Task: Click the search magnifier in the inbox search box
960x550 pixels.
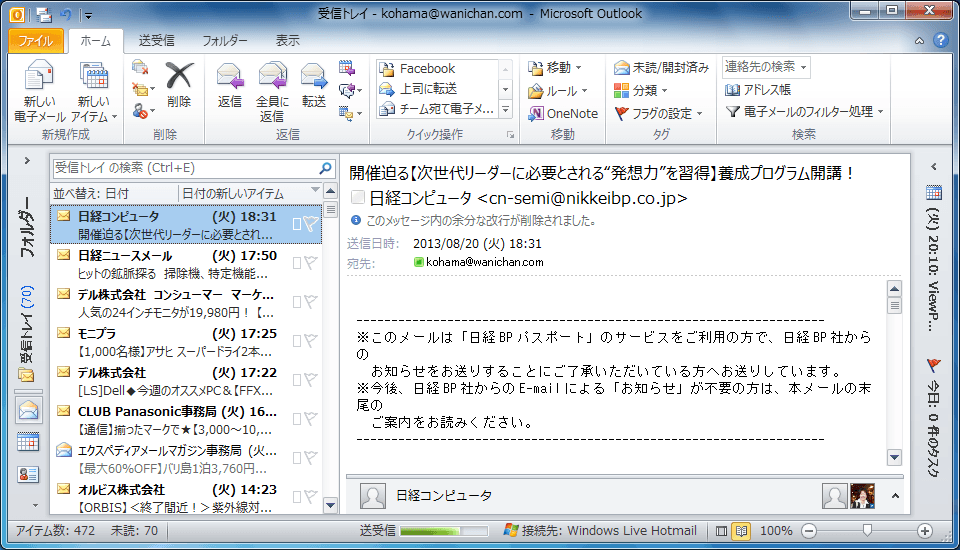Action: click(x=326, y=168)
